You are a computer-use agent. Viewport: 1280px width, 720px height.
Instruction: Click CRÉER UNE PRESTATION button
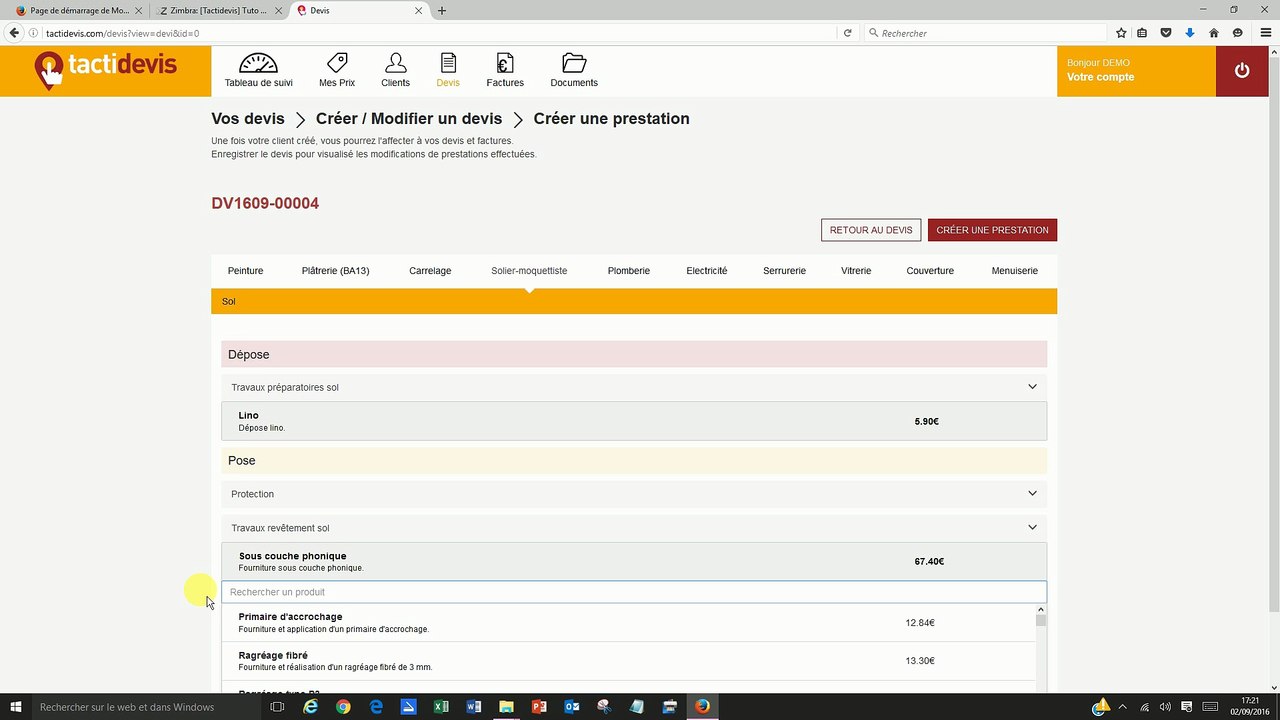tap(992, 230)
